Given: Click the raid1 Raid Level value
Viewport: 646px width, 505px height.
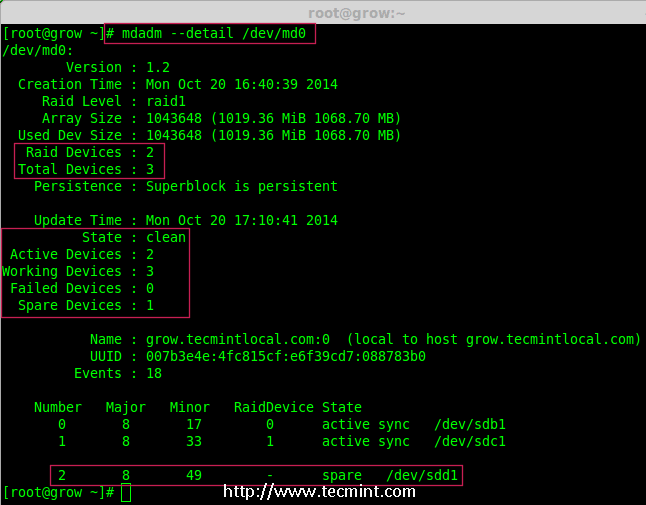Looking at the screenshot, I should 166,102.
